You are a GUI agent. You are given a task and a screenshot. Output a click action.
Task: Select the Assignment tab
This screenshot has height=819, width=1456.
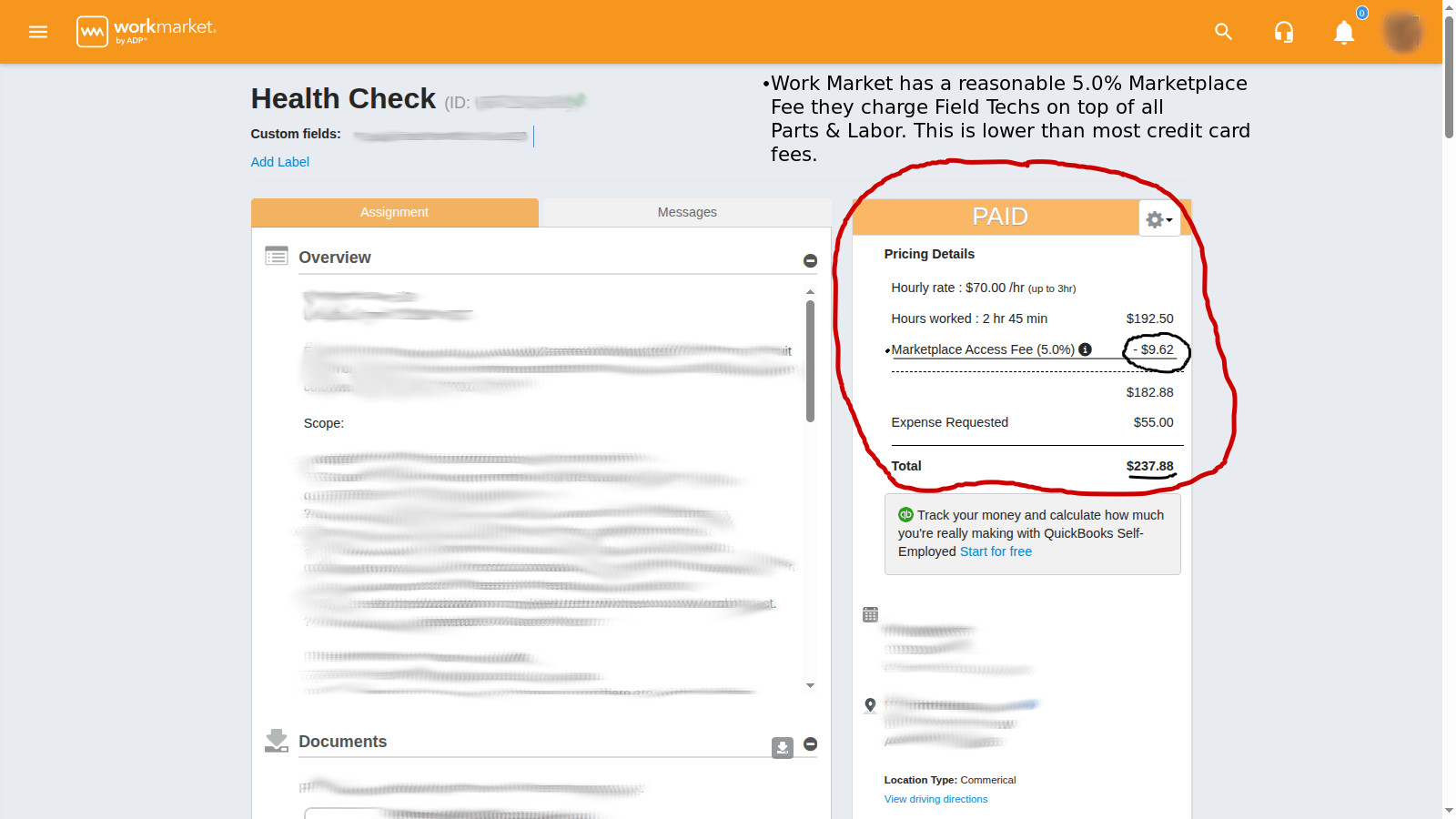394,212
